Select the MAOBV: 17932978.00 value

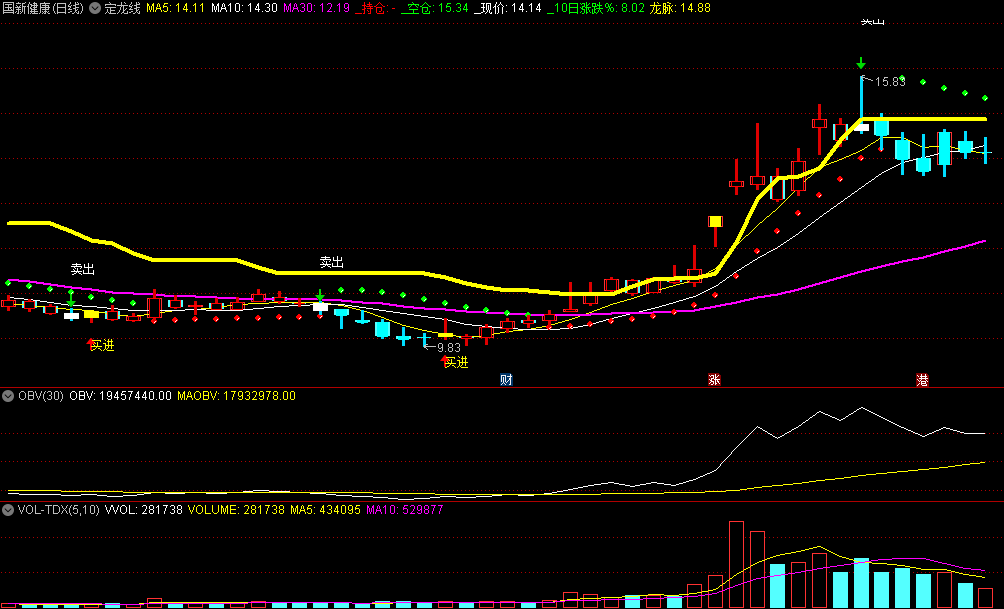[236, 396]
